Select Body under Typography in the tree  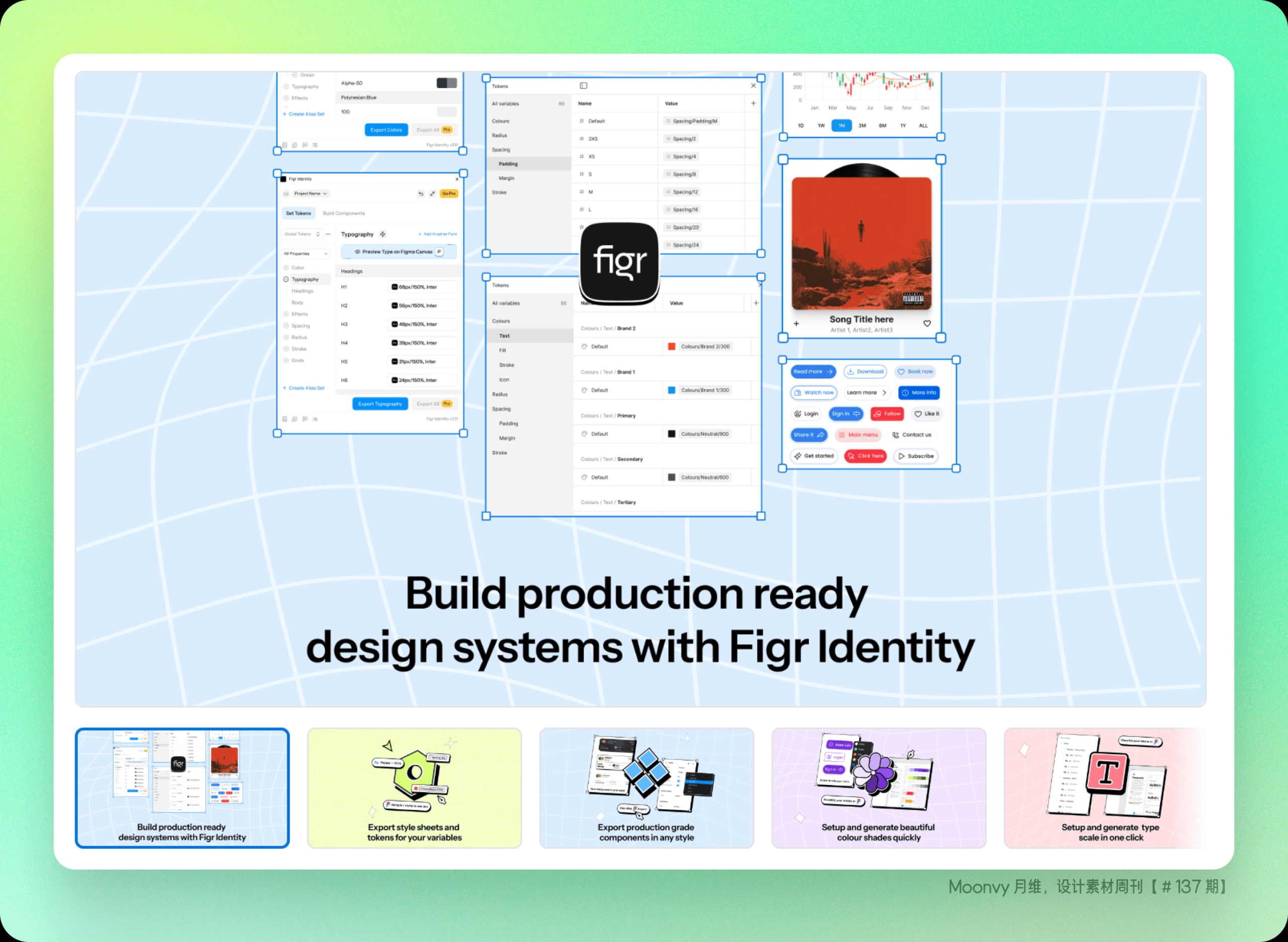point(298,303)
